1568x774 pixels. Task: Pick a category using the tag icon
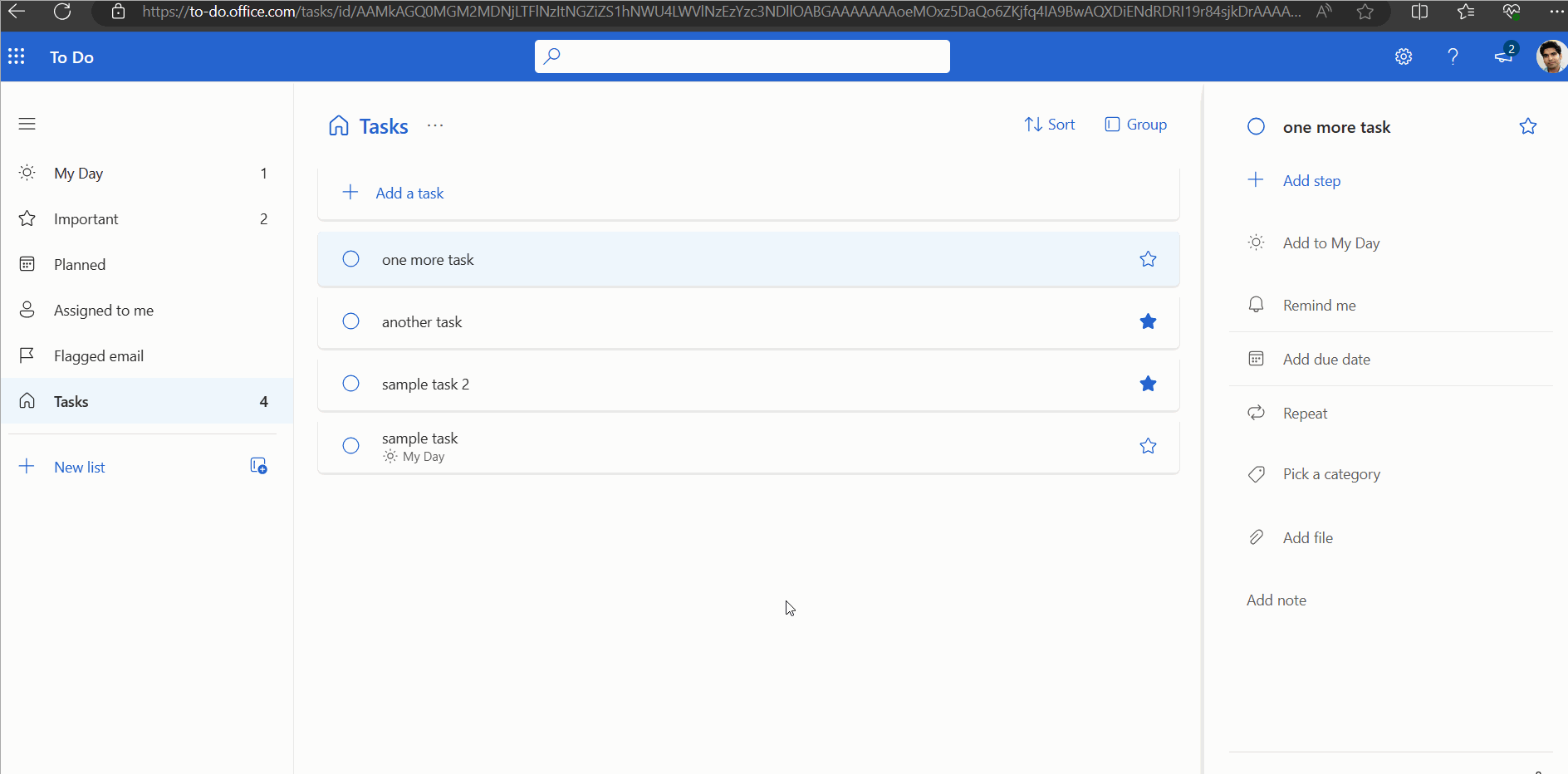point(1256,474)
